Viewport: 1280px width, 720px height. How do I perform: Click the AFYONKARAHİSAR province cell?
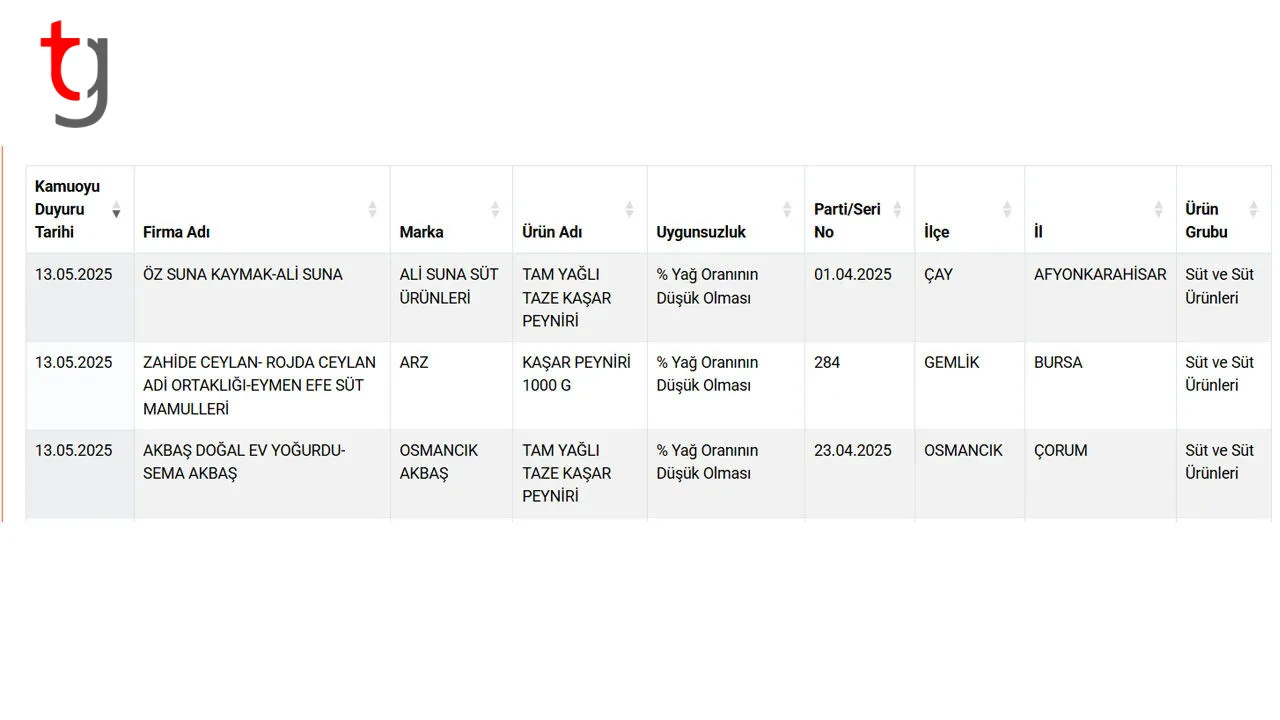click(x=1100, y=298)
